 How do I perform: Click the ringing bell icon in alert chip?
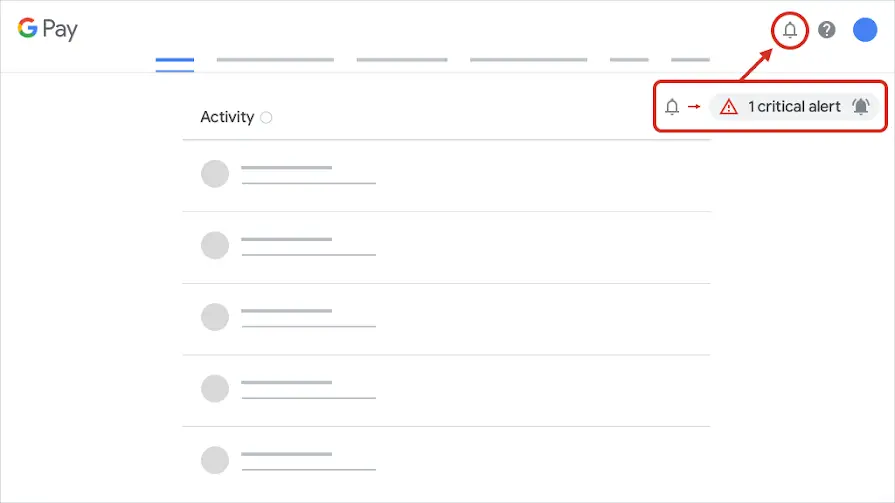[861, 107]
